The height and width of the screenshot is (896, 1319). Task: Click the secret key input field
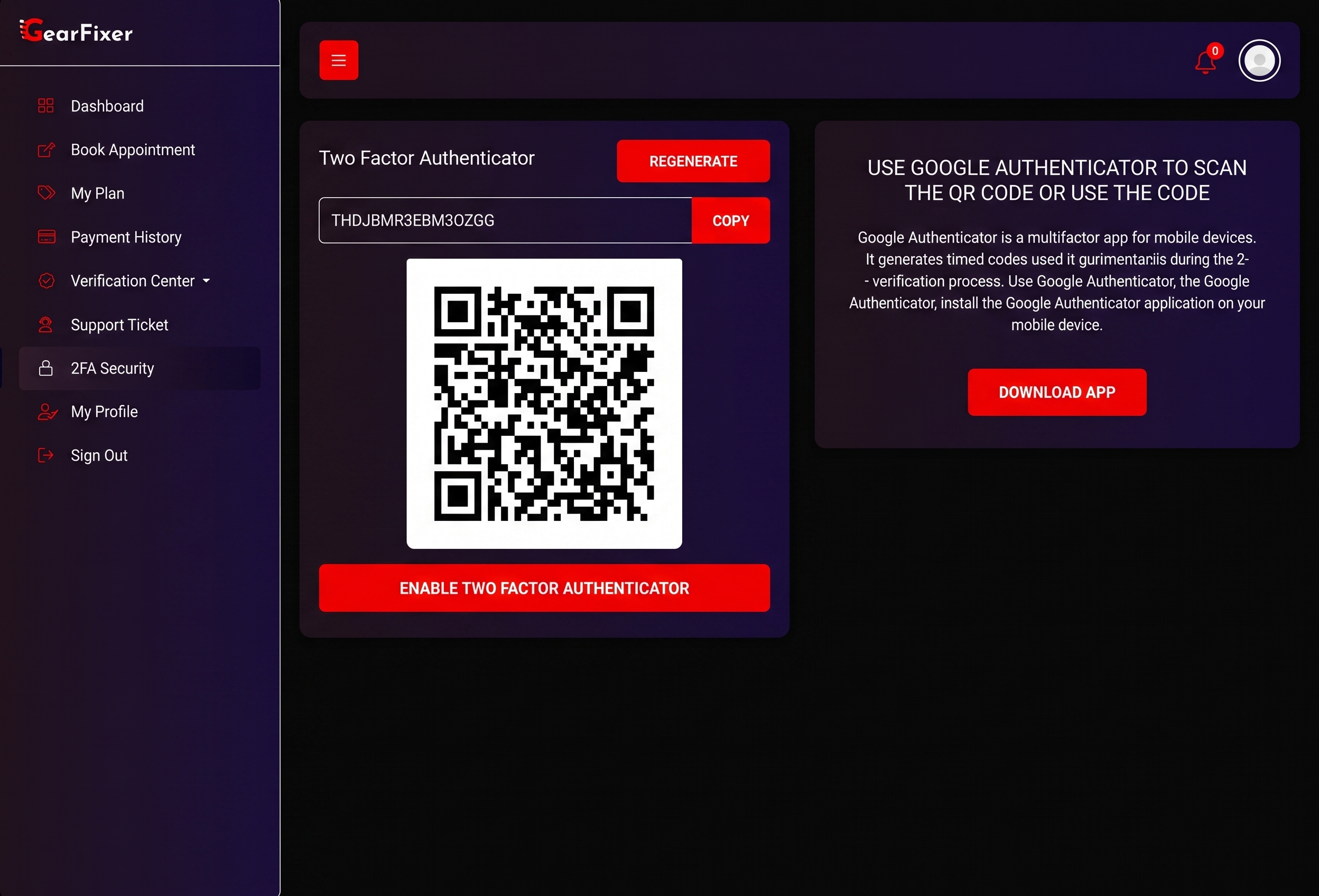coord(505,221)
